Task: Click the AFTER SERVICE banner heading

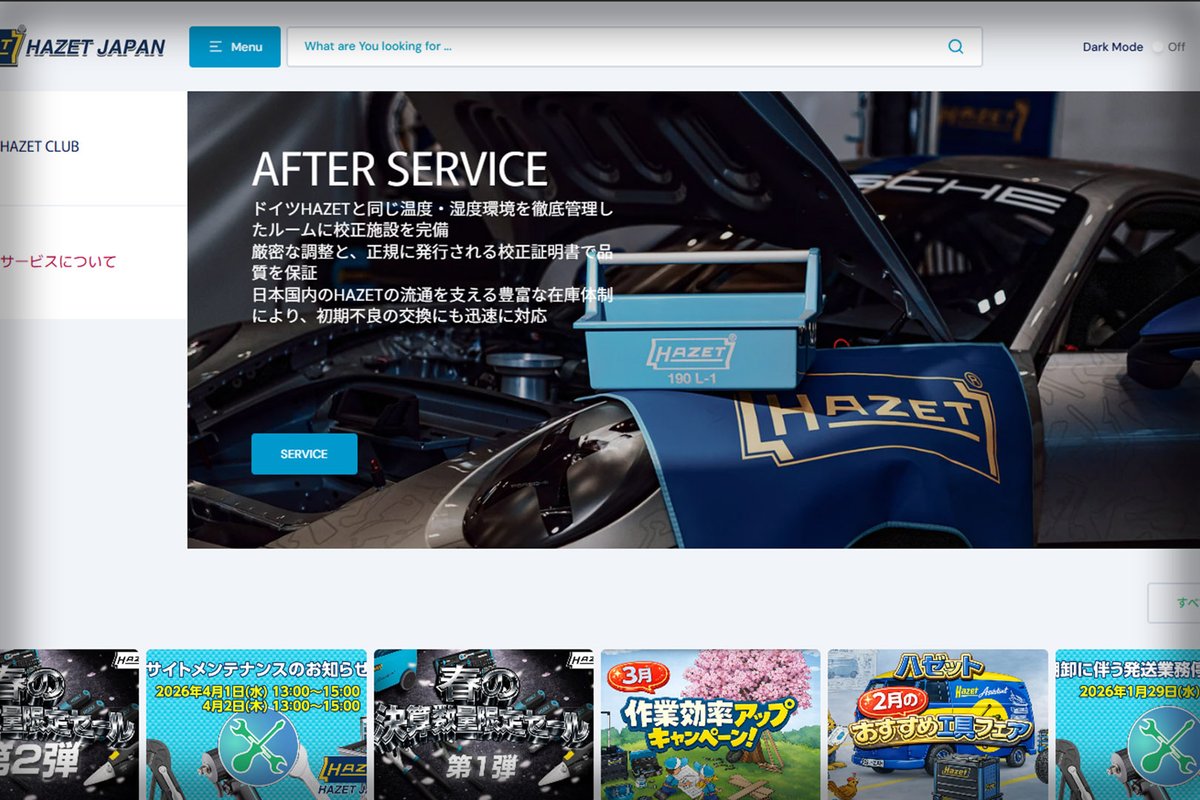Action: pos(400,170)
